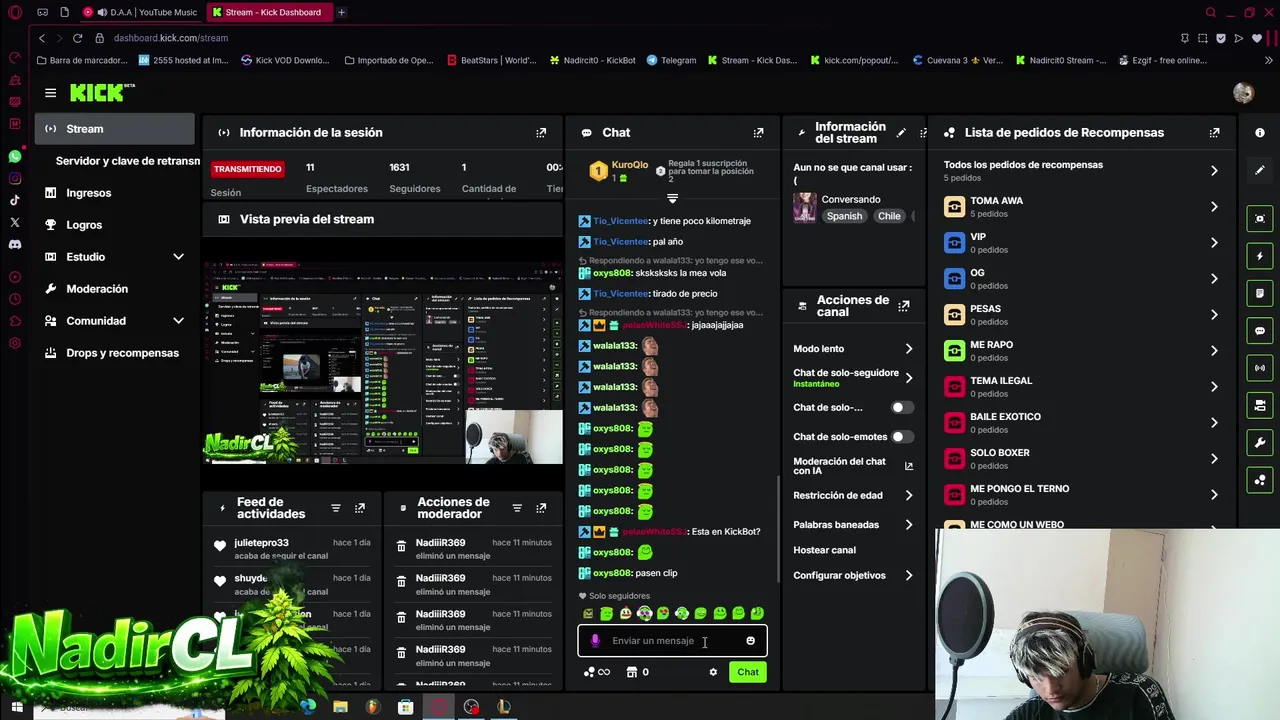The image size is (1280, 720).
Task: Edit the Información del stream panel
Action: 901,132
